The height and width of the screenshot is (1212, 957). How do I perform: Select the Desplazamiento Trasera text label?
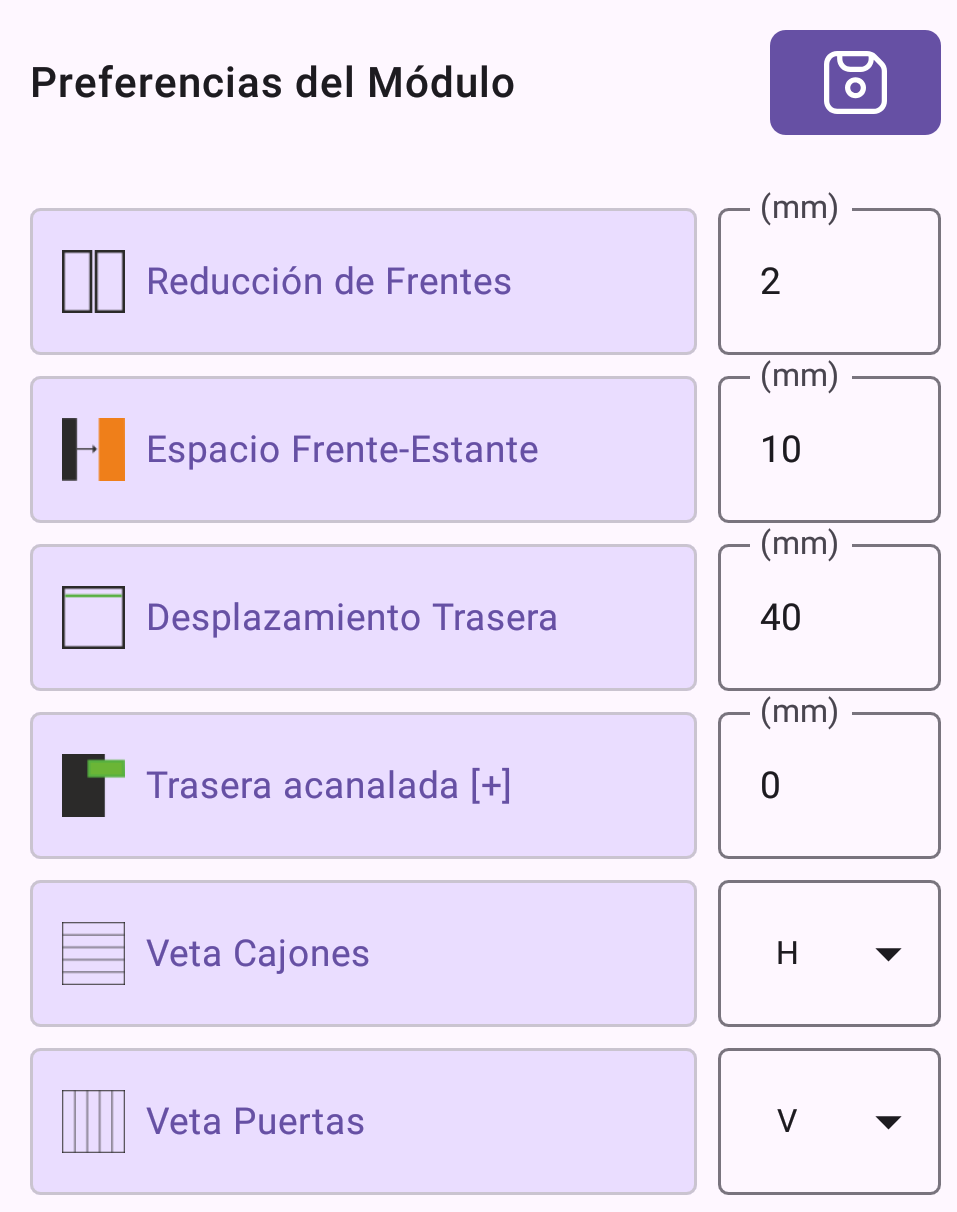click(351, 618)
